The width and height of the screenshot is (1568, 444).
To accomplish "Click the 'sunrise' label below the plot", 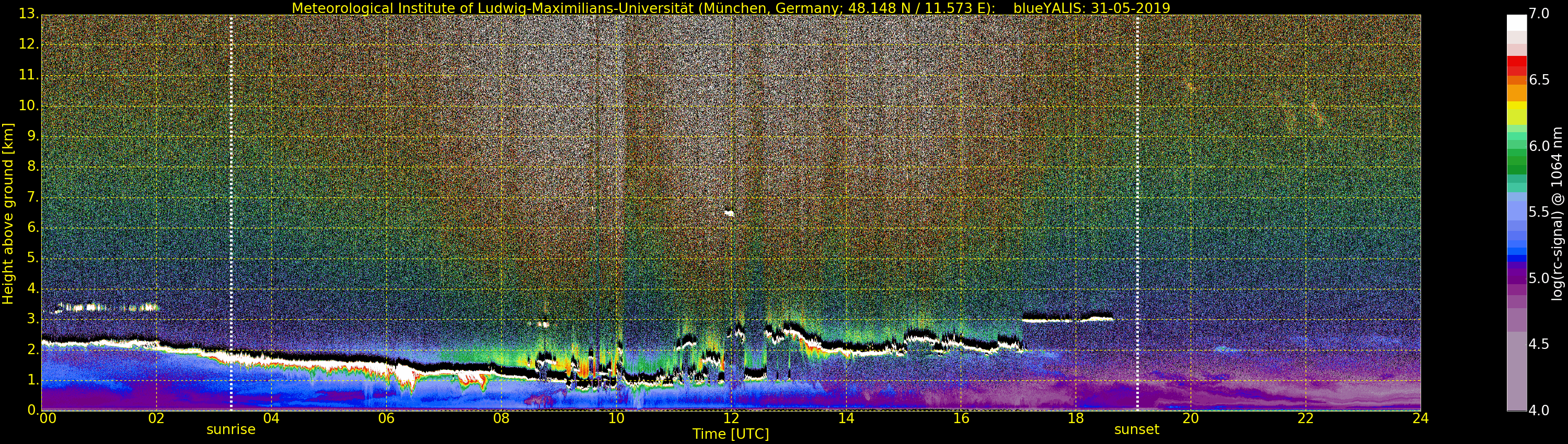I will tap(230, 429).
